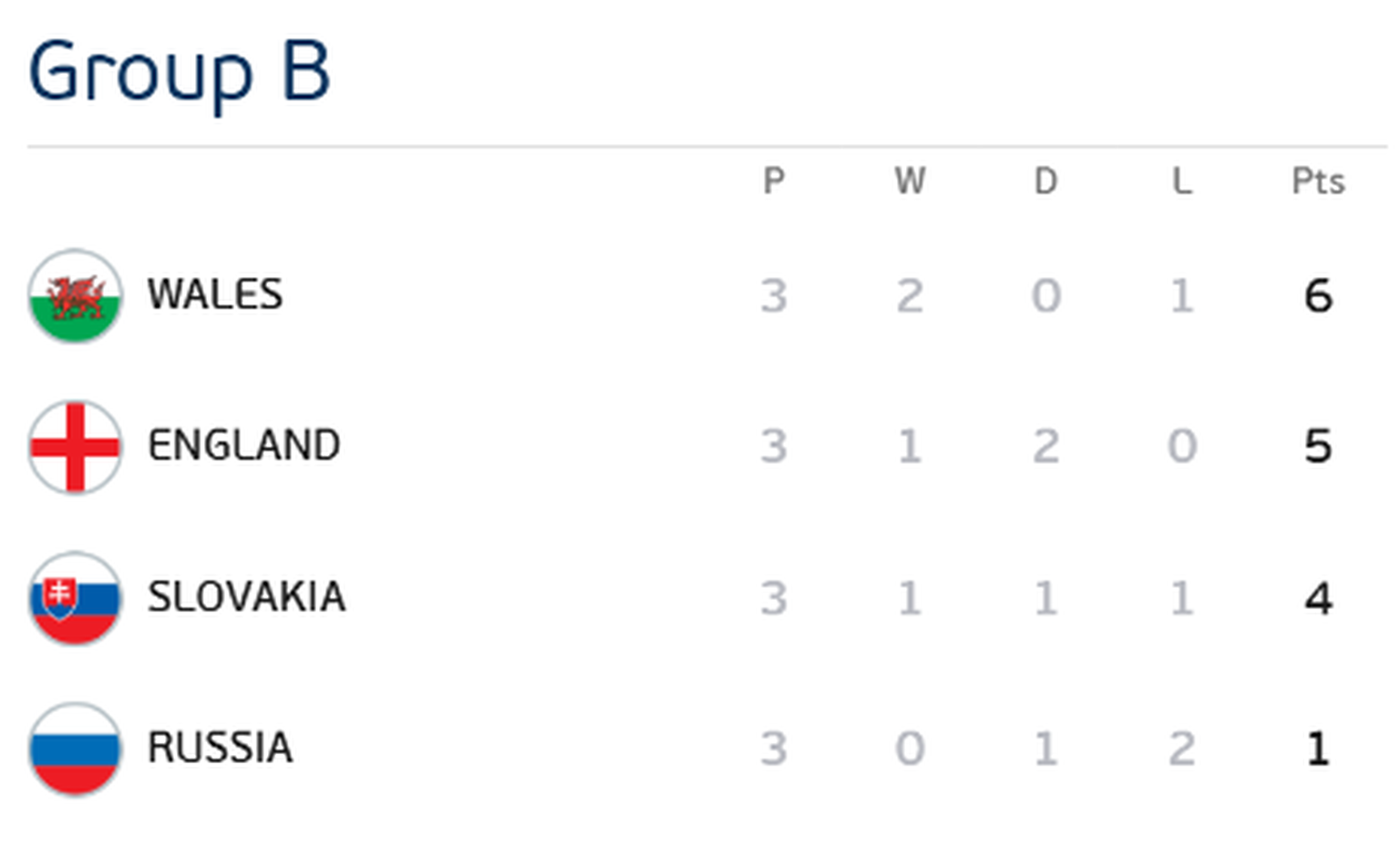
Task: Click Wales wins value of 2
Action: [x=910, y=295]
